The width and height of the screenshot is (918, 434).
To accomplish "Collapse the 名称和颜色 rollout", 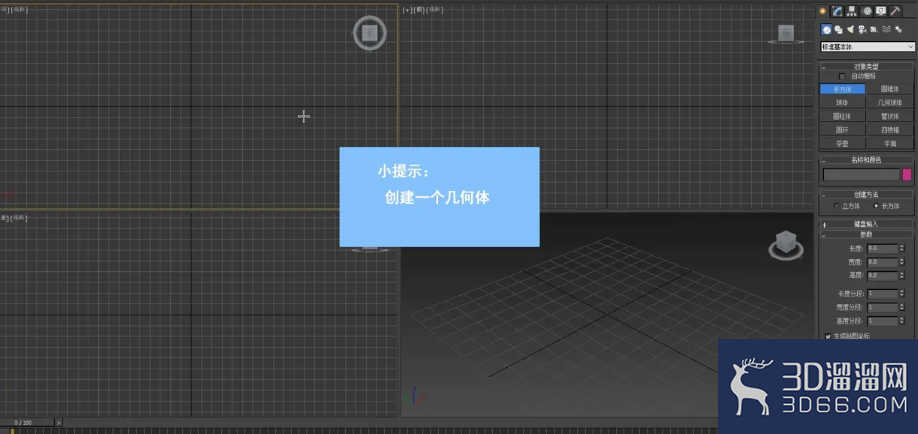I will point(866,160).
